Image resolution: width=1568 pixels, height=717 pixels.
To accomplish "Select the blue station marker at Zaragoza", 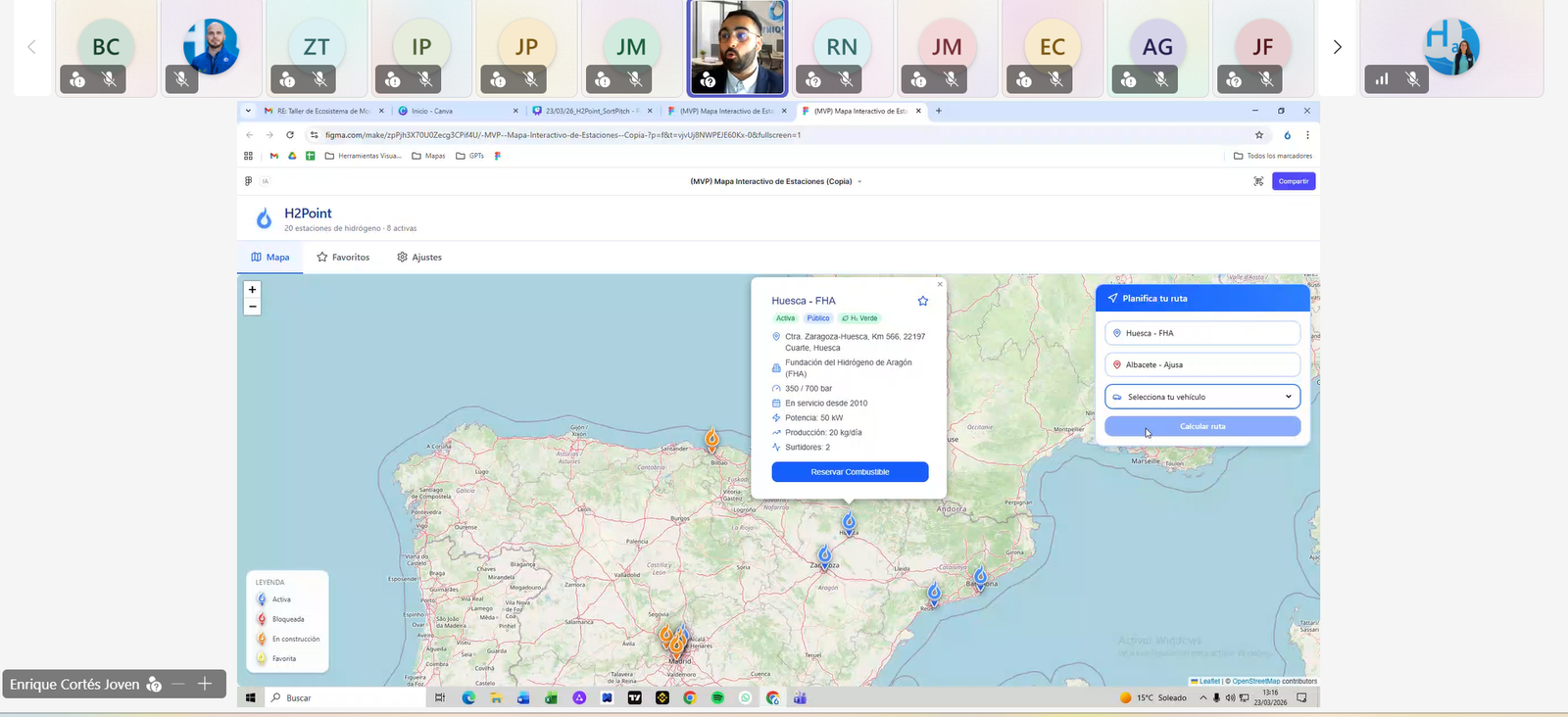I will point(825,555).
